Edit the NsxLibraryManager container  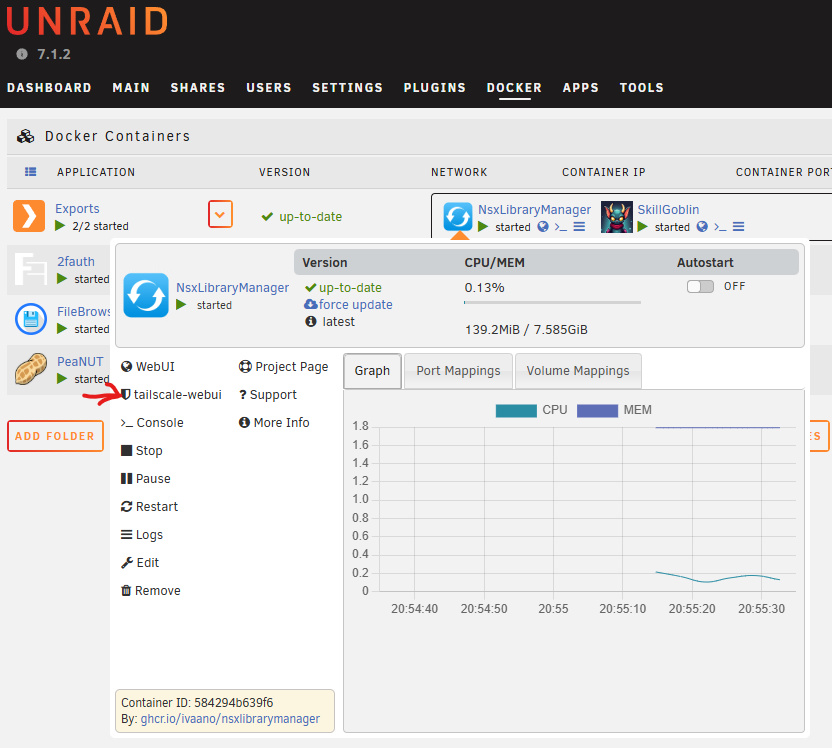pos(140,562)
